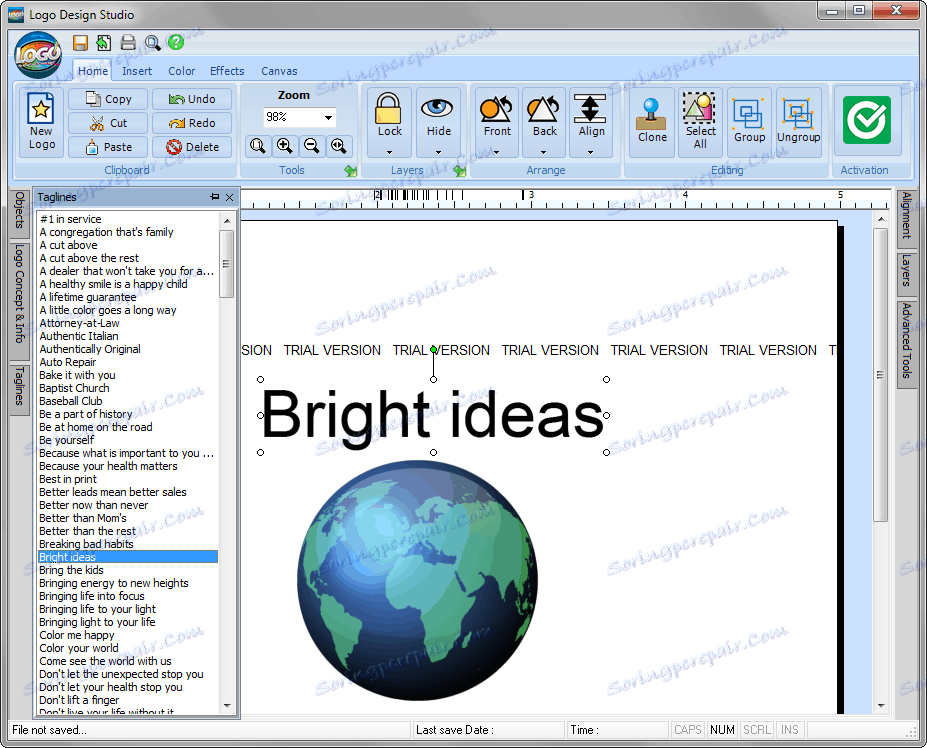Toggle Hide with the eye icon

pyautogui.click(x=437, y=108)
